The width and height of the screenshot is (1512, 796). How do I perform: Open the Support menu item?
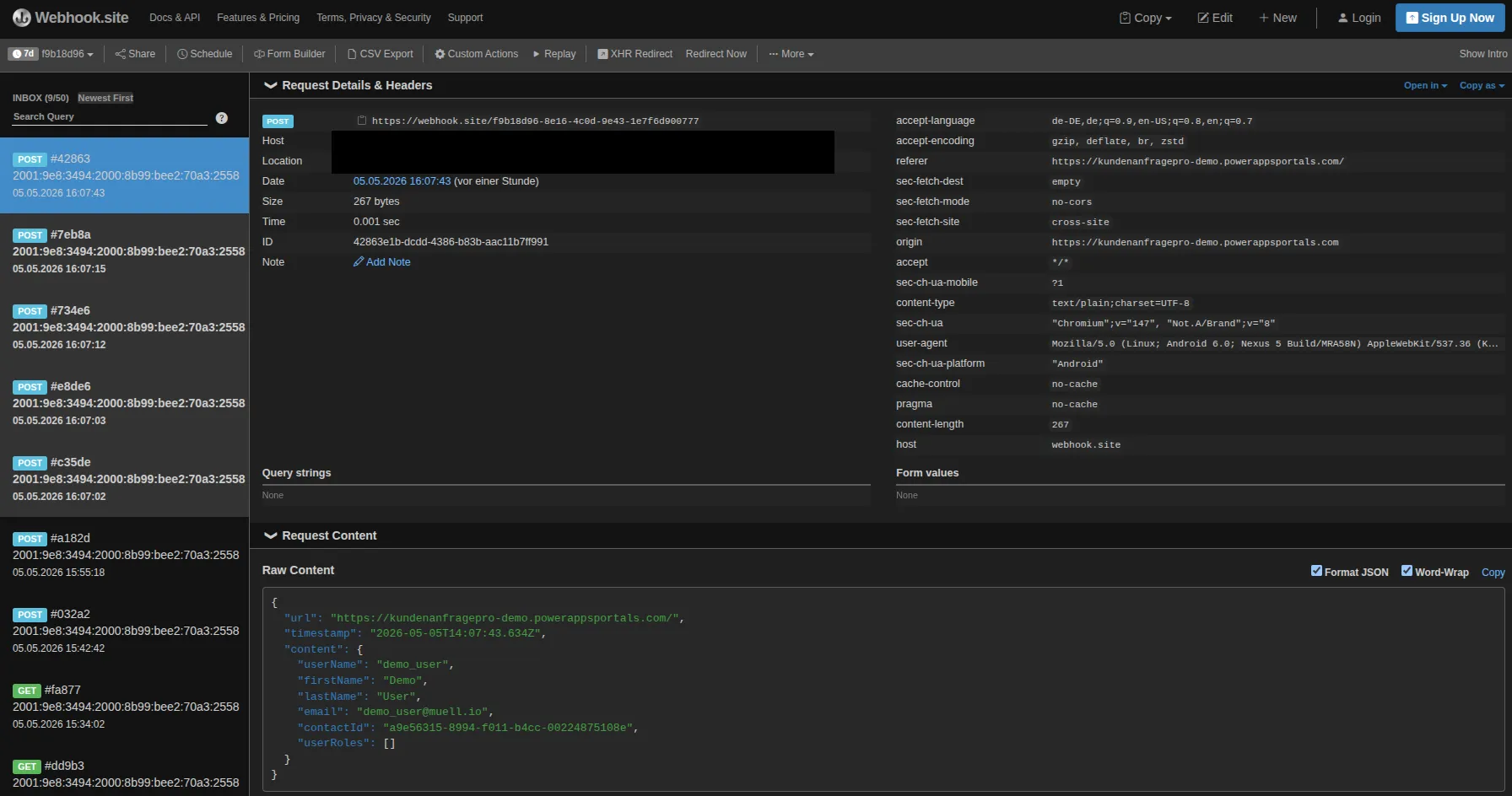point(465,18)
